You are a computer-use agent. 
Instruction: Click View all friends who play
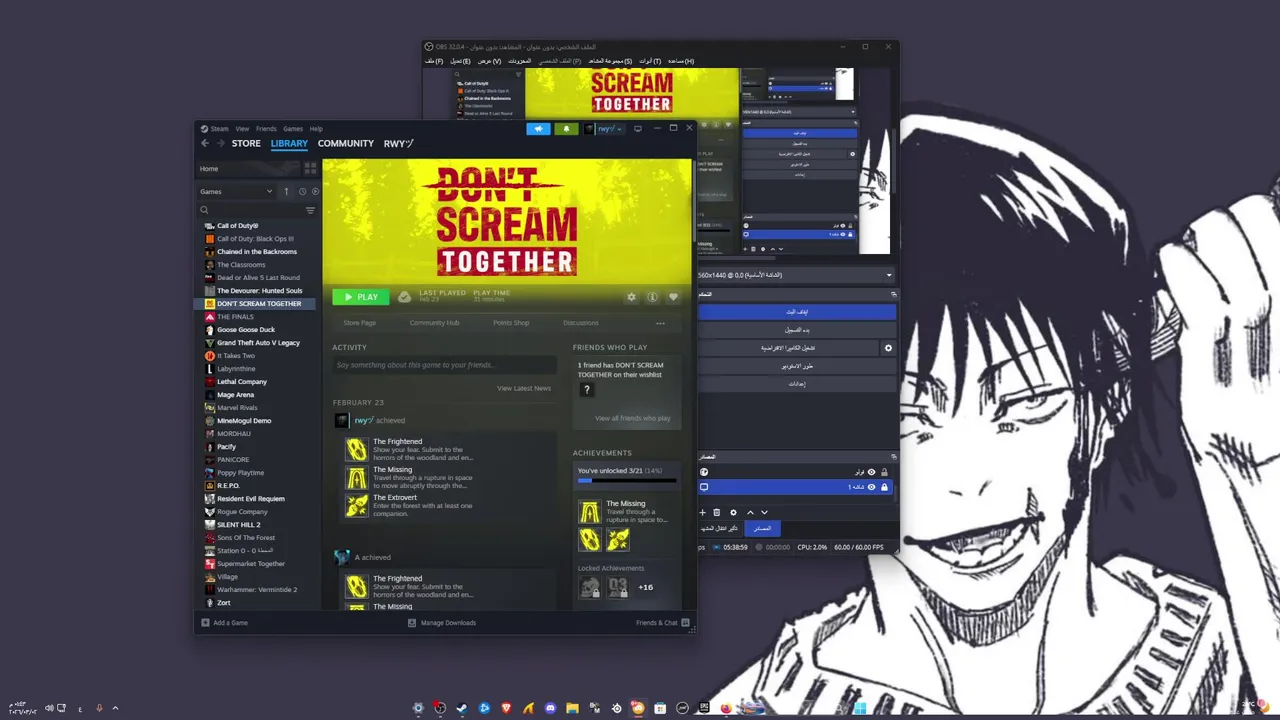click(x=633, y=418)
